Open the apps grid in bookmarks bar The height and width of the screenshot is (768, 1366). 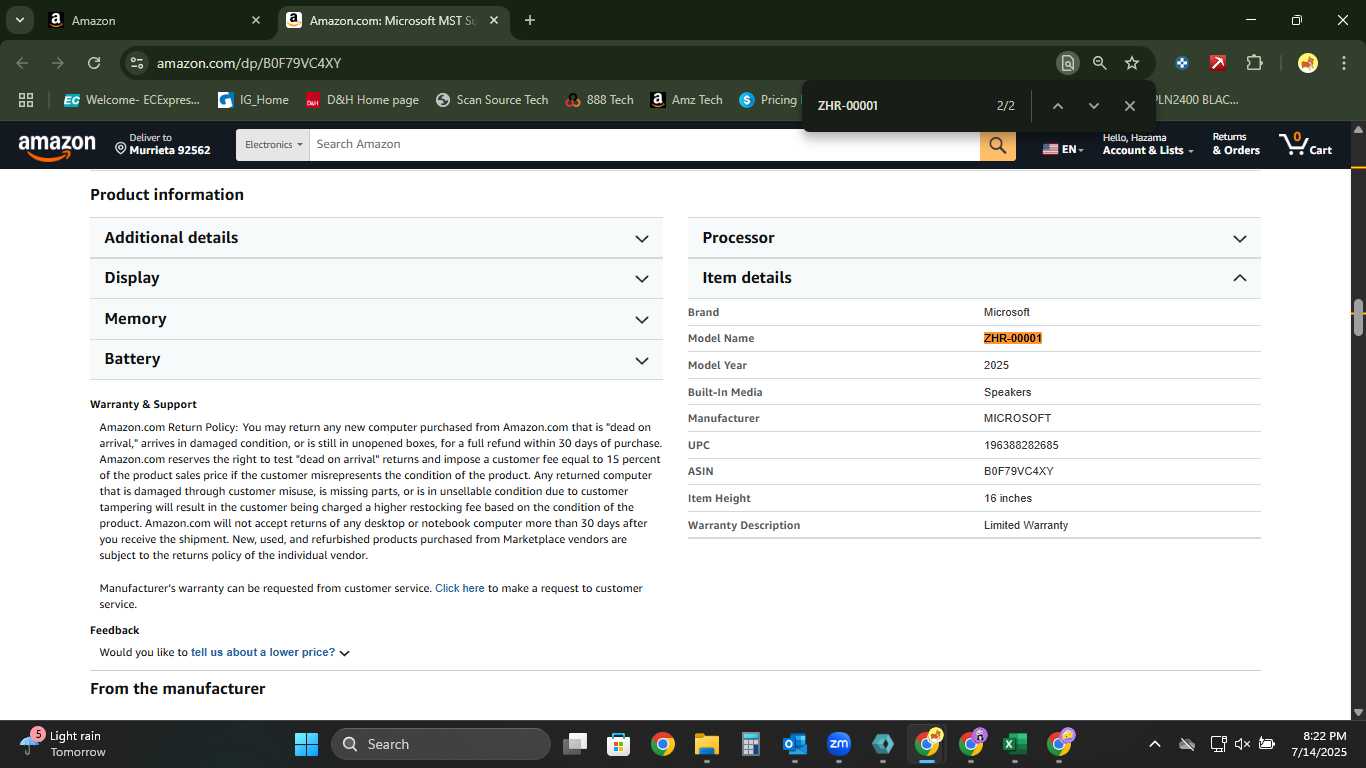pos(26,100)
